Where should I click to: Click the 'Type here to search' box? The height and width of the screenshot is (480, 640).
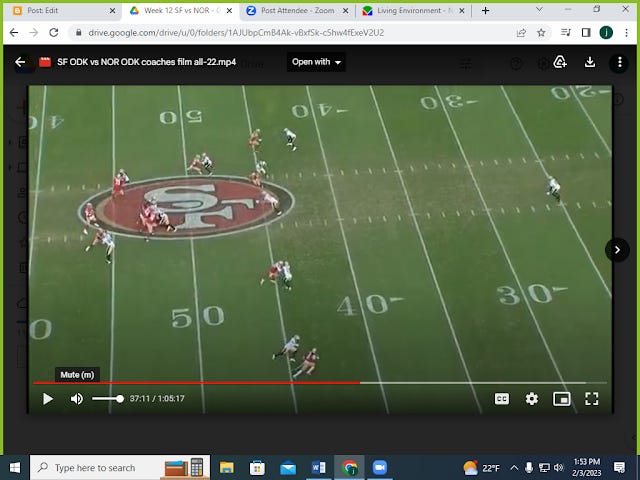pyautogui.click(x=120, y=467)
